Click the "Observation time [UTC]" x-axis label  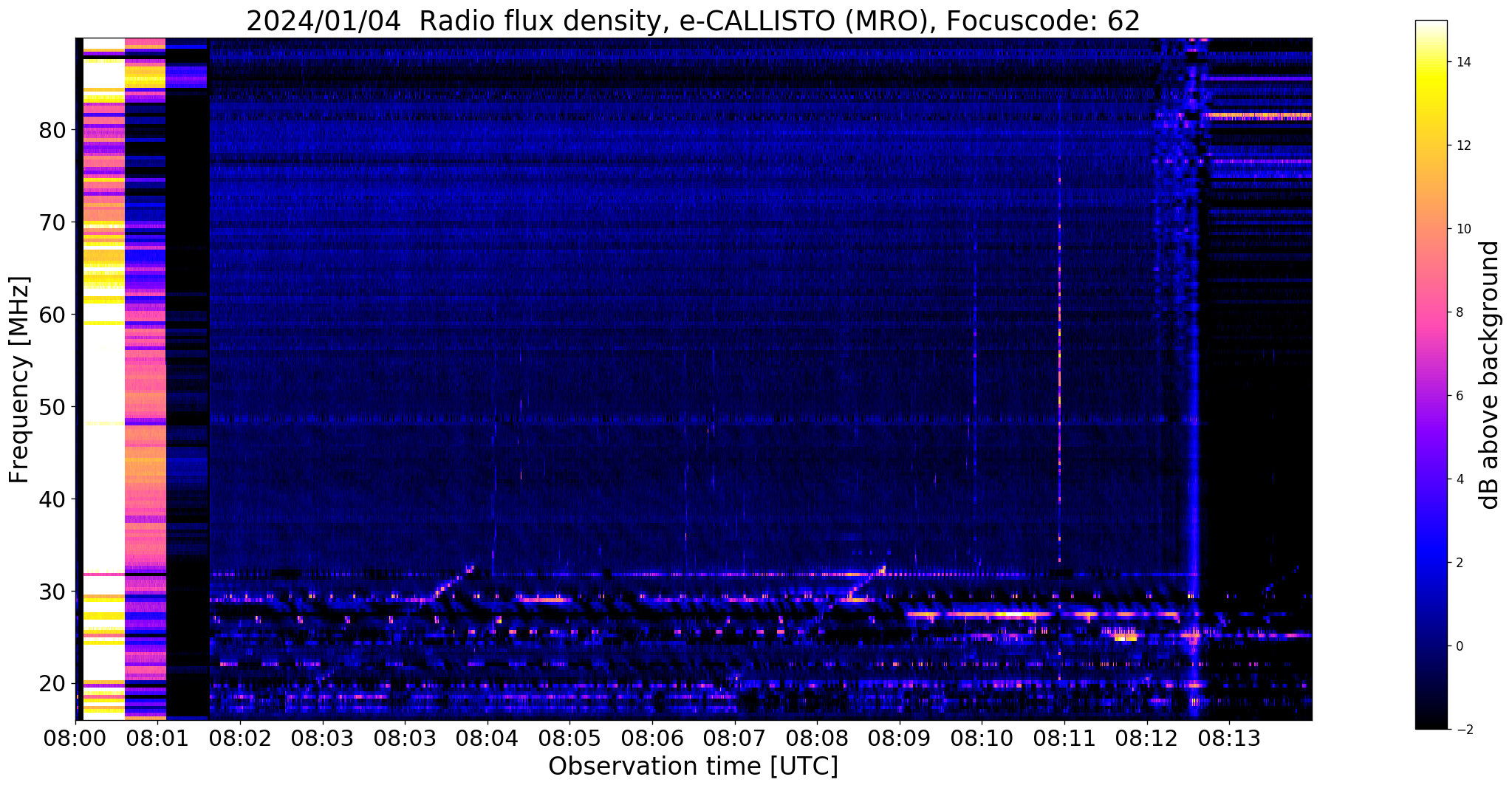pyautogui.click(x=693, y=767)
